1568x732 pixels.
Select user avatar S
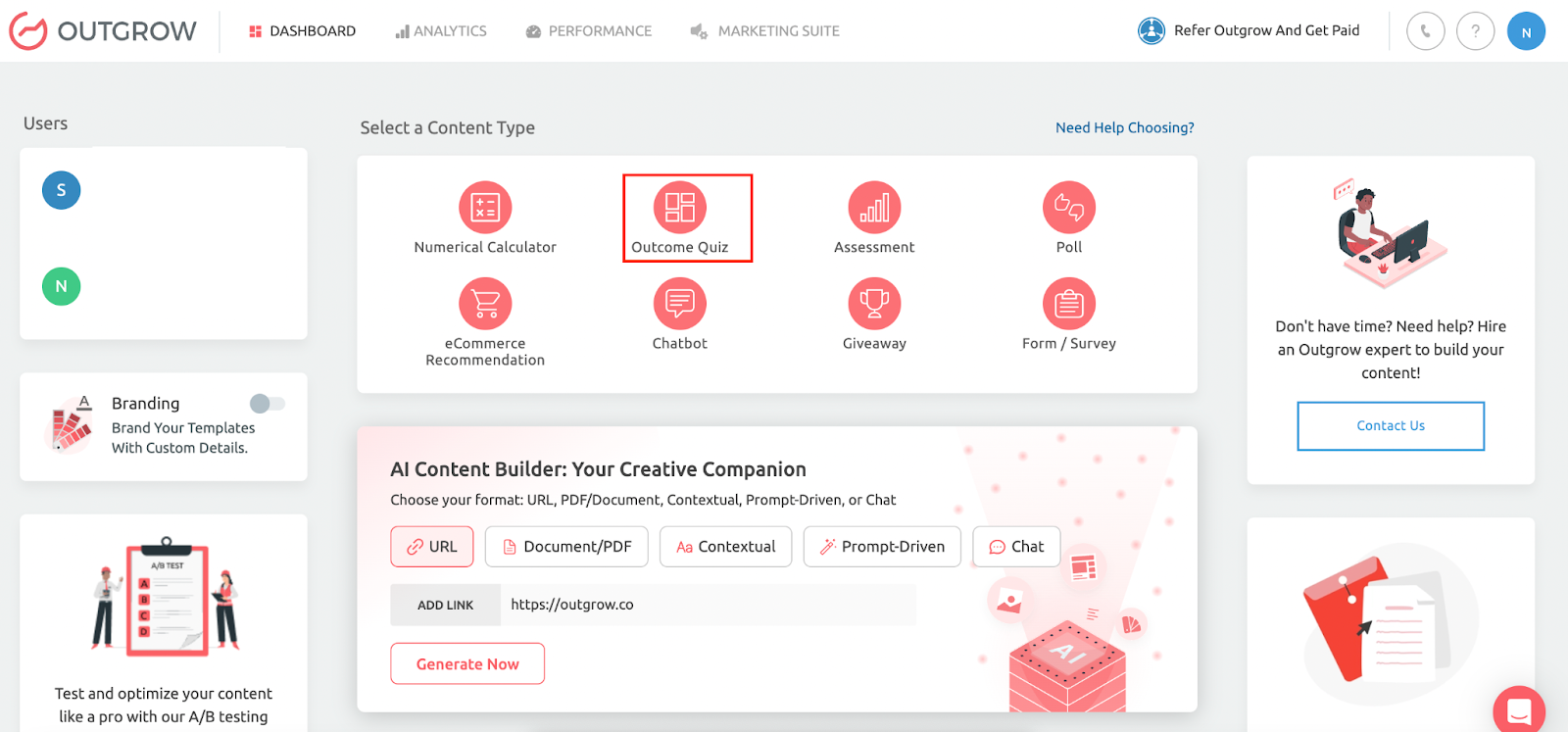coord(61,190)
